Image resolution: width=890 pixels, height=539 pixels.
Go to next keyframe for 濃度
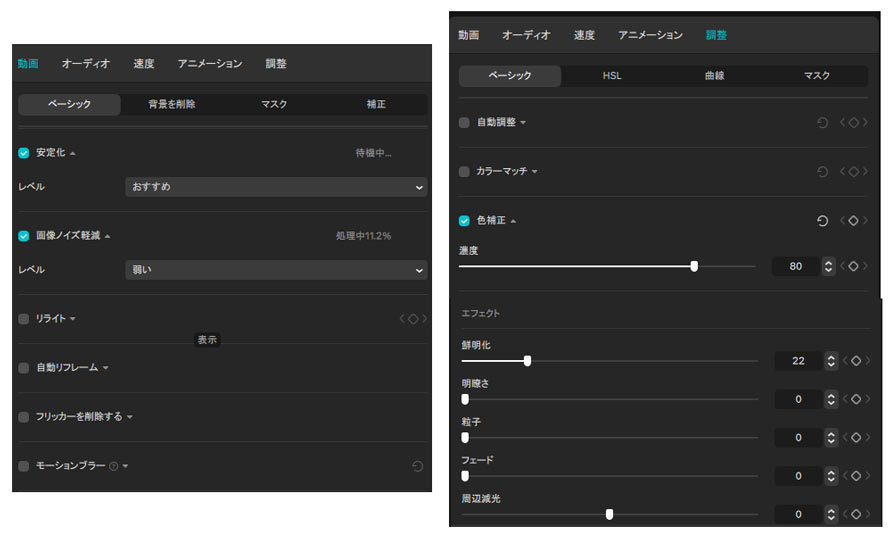click(865, 266)
